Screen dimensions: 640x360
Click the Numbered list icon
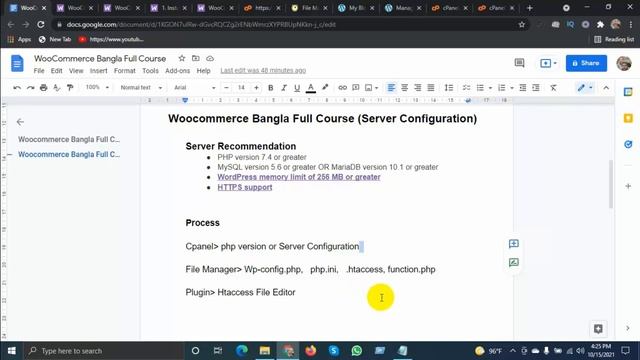pos(502,88)
